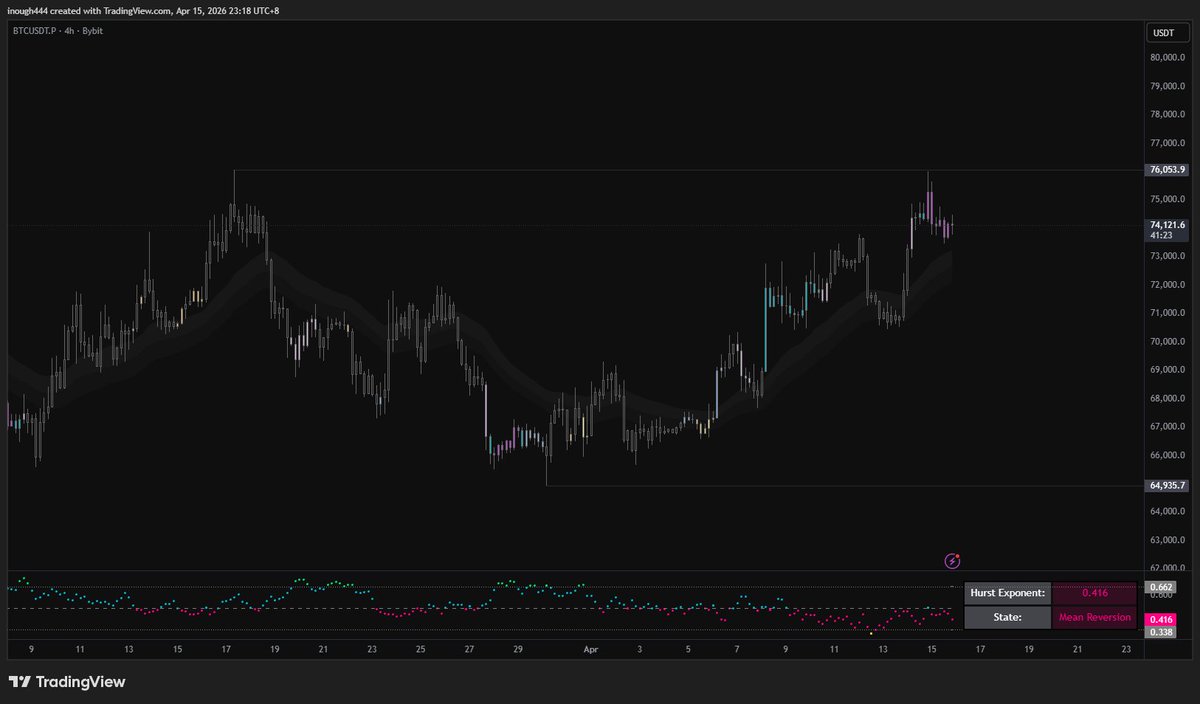Image resolution: width=1200 pixels, height=704 pixels.
Task: Click the Mean Reversion state cell
Action: [1095, 617]
